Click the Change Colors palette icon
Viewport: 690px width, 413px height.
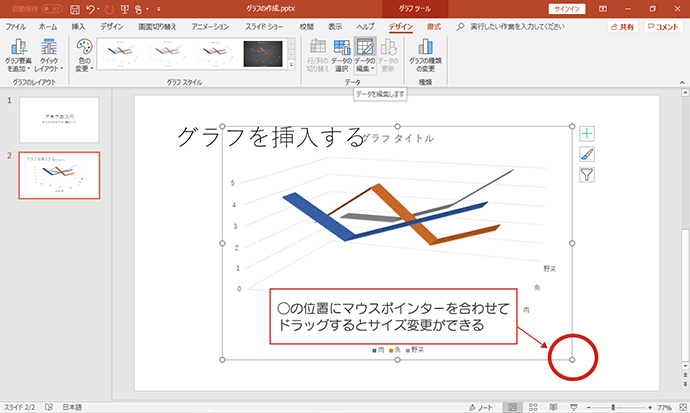point(84,47)
